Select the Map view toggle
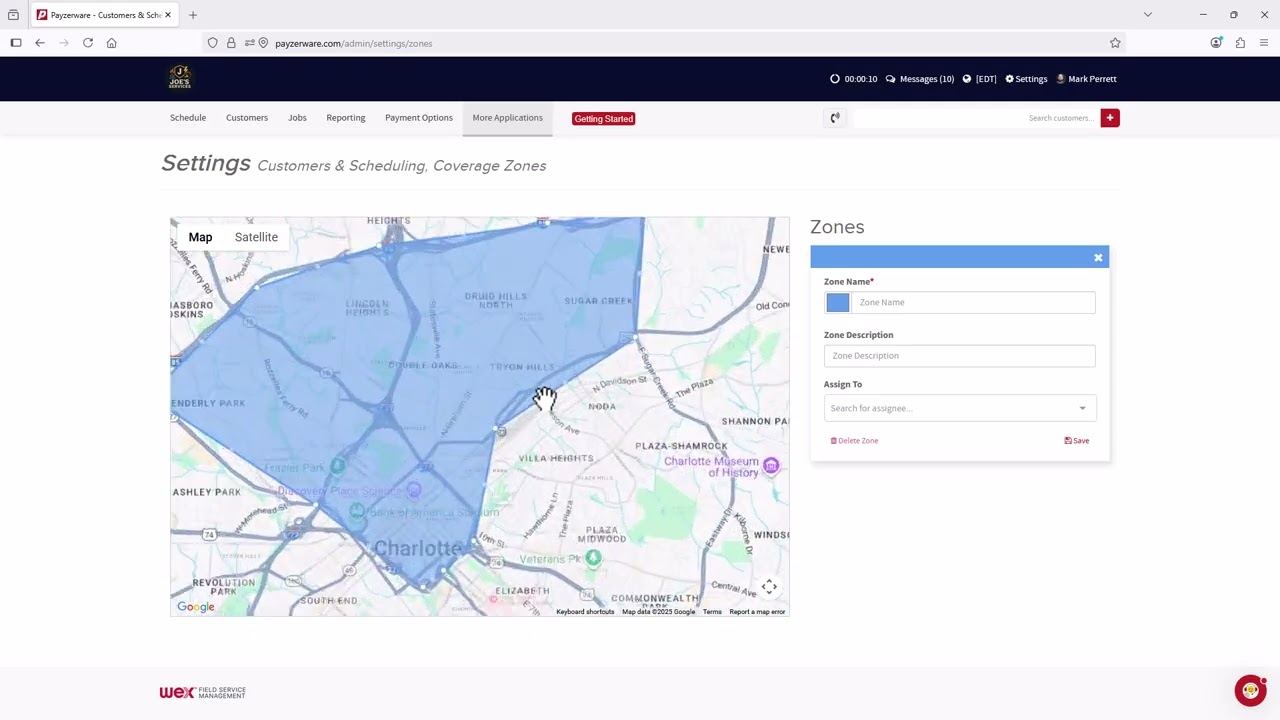The height and width of the screenshot is (720, 1280). tap(200, 237)
